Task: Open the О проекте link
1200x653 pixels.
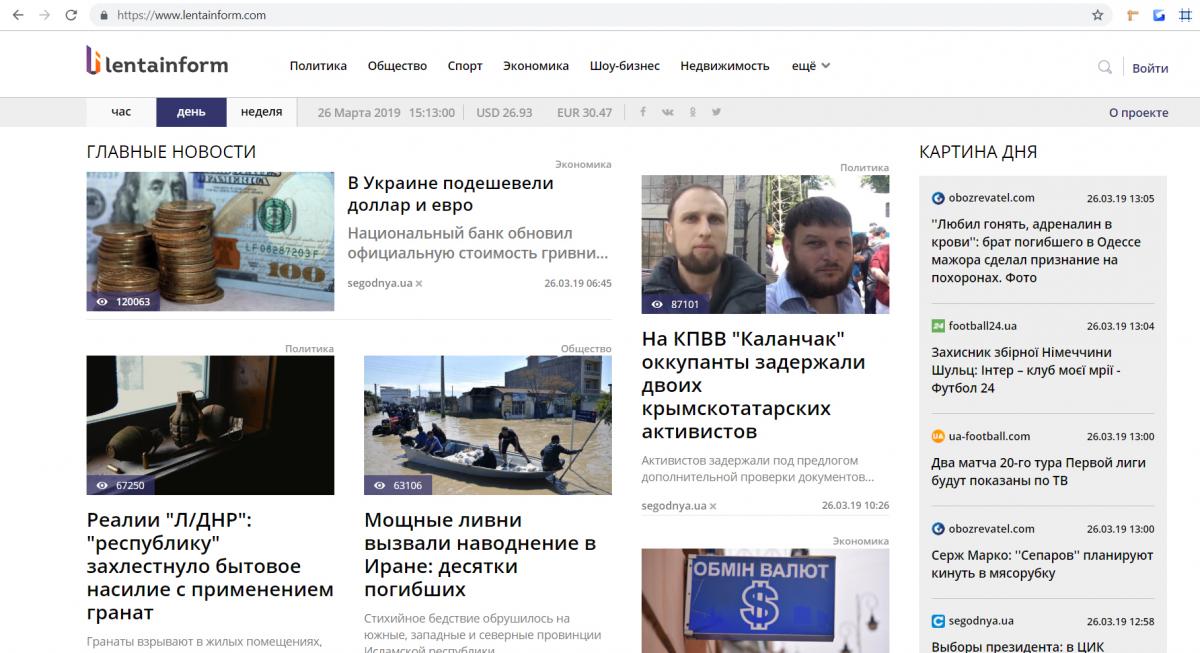Action: click(1138, 112)
